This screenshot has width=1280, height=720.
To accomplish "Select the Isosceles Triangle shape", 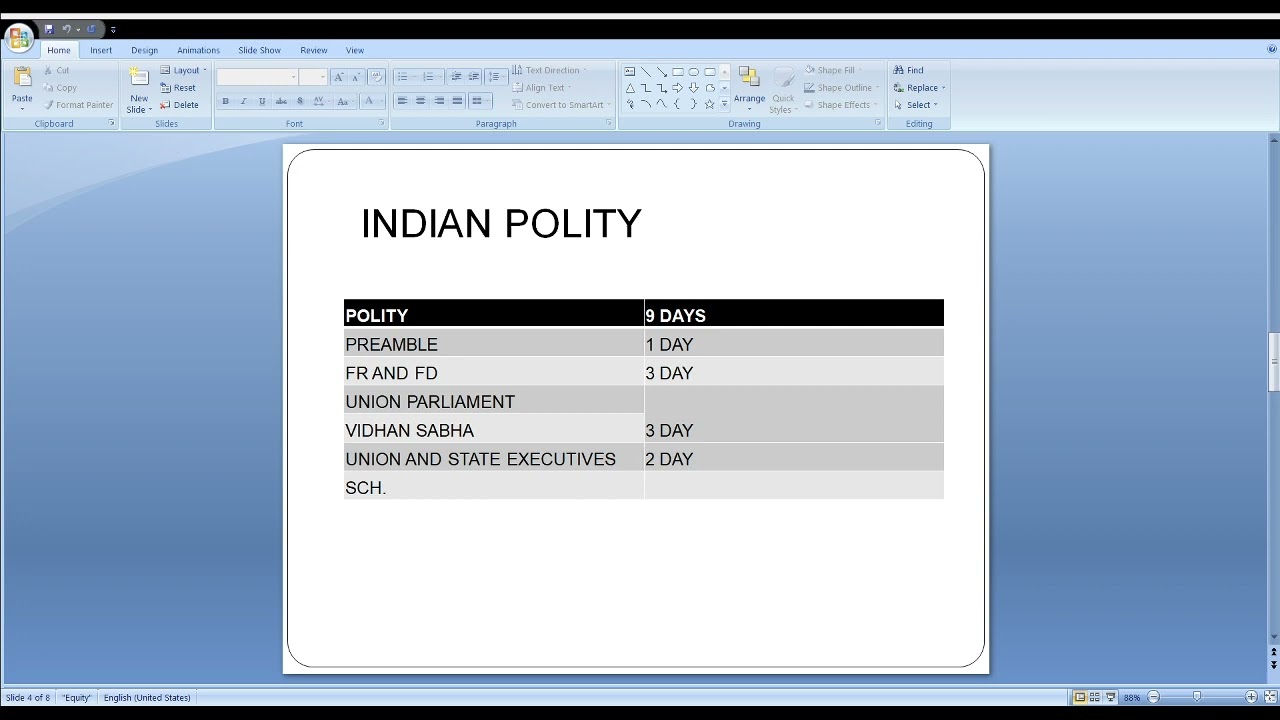I will click(x=630, y=88).
